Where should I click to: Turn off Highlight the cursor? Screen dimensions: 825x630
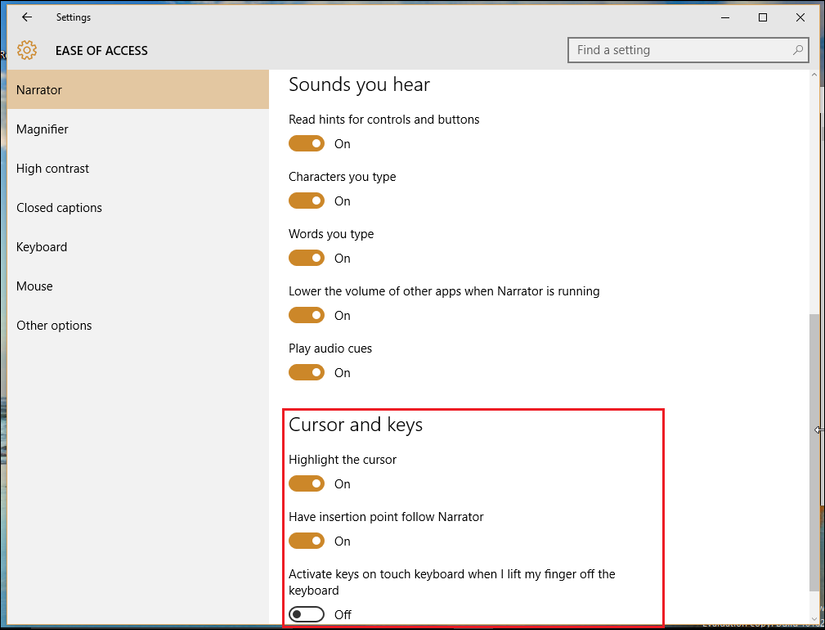pos(306,483)
